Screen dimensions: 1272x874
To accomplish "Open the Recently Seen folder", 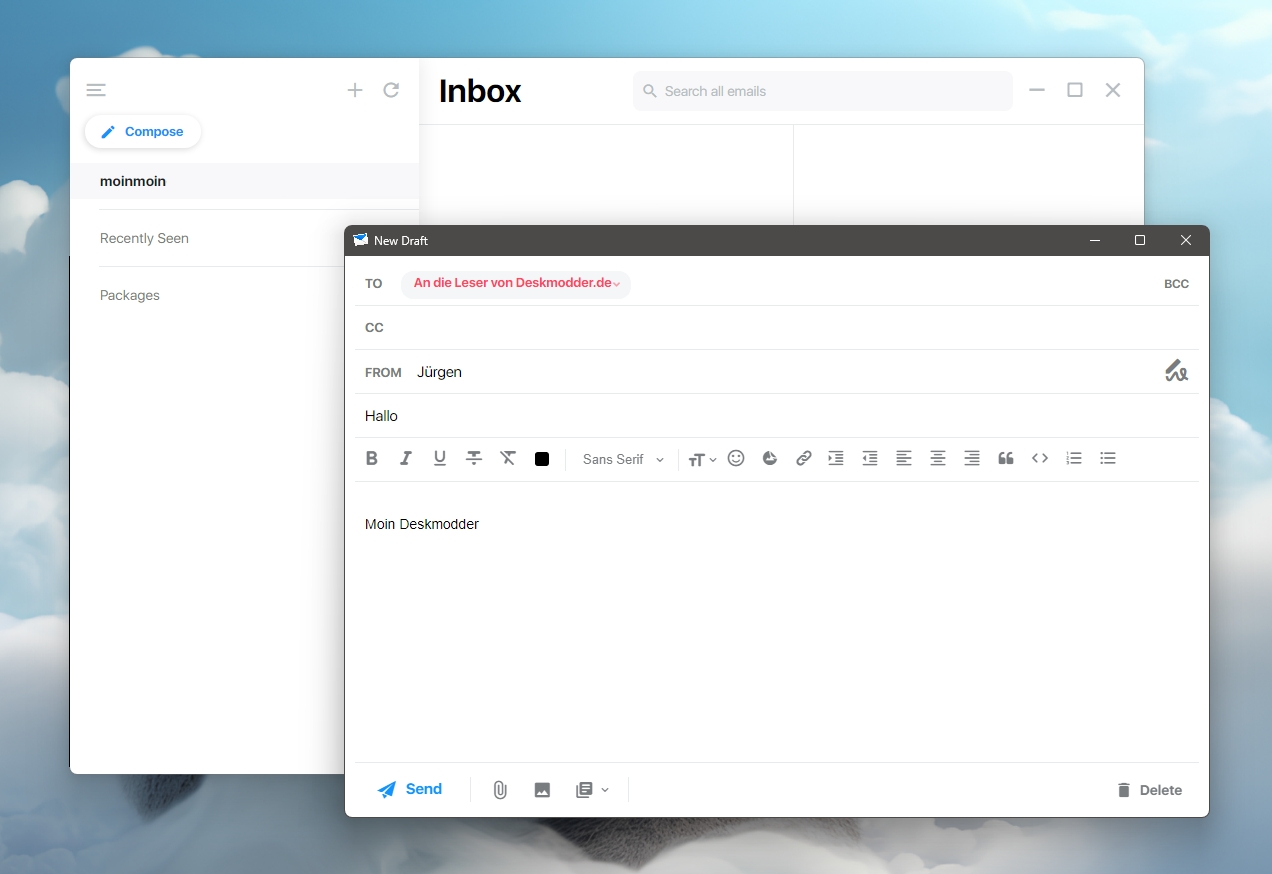I will coord(144,238).
